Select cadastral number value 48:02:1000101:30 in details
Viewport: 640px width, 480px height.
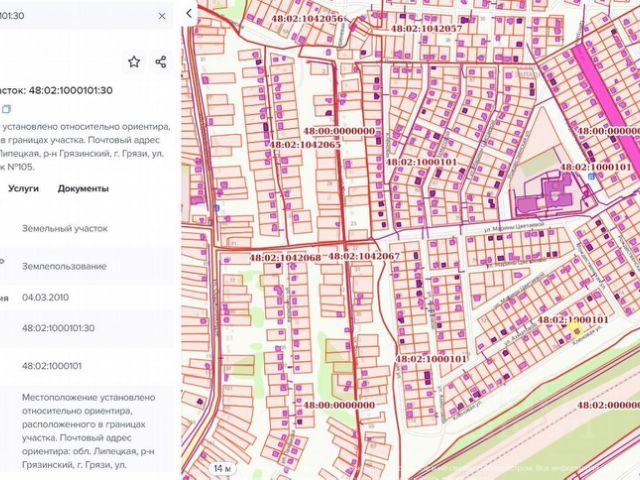(58, 328)
